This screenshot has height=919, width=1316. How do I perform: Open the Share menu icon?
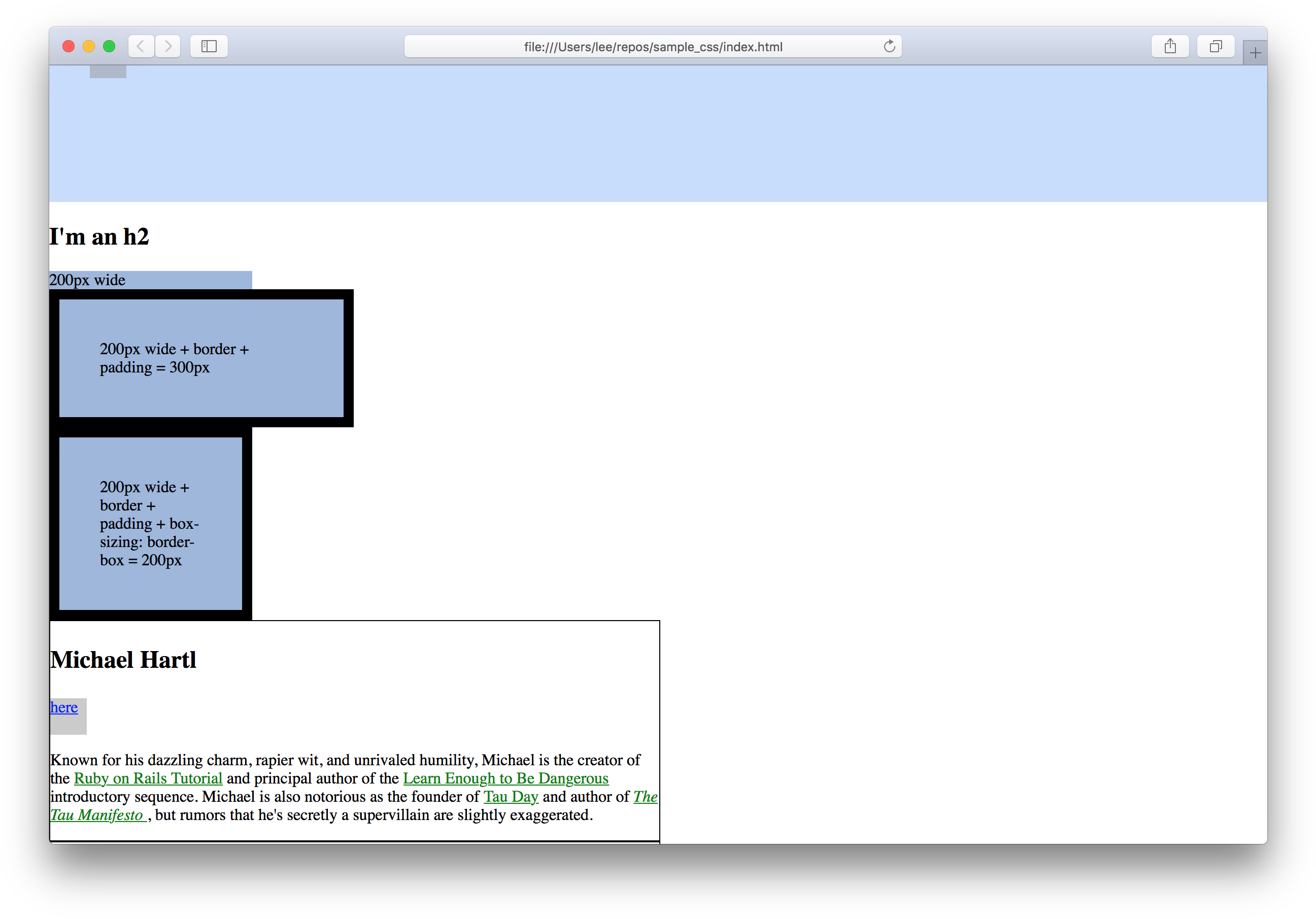pos(1170,46)
